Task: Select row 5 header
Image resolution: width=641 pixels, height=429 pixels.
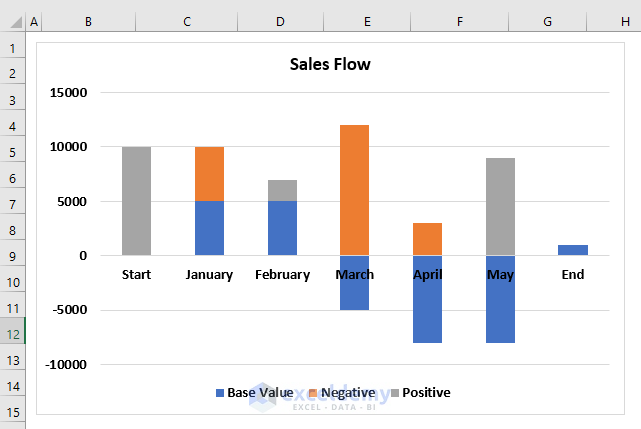Action: click(x=13, y=153)
